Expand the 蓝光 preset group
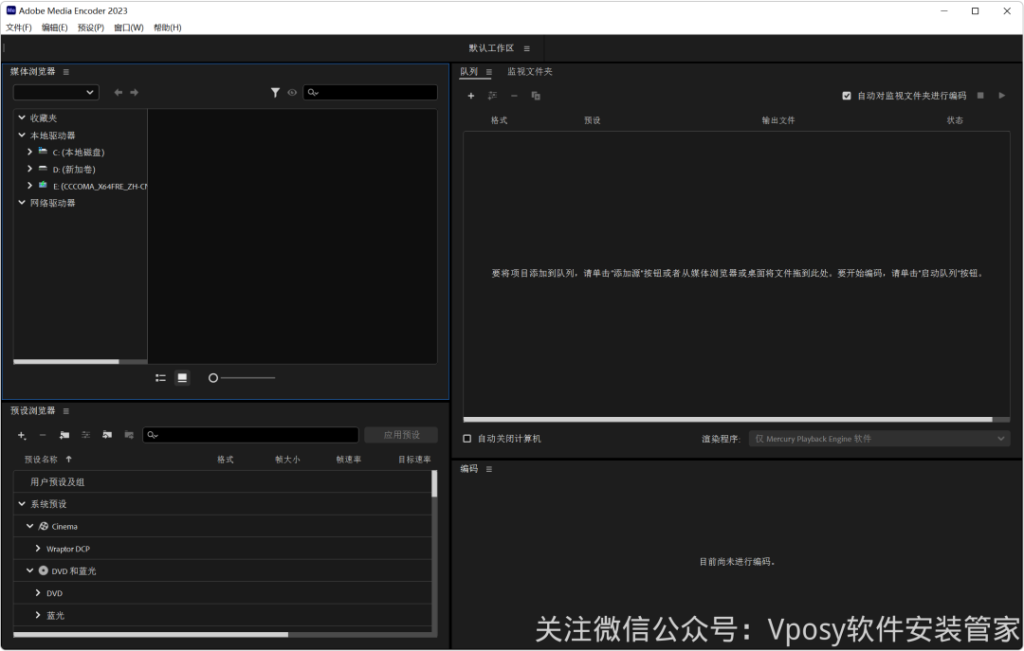 [x=37, y=615]
